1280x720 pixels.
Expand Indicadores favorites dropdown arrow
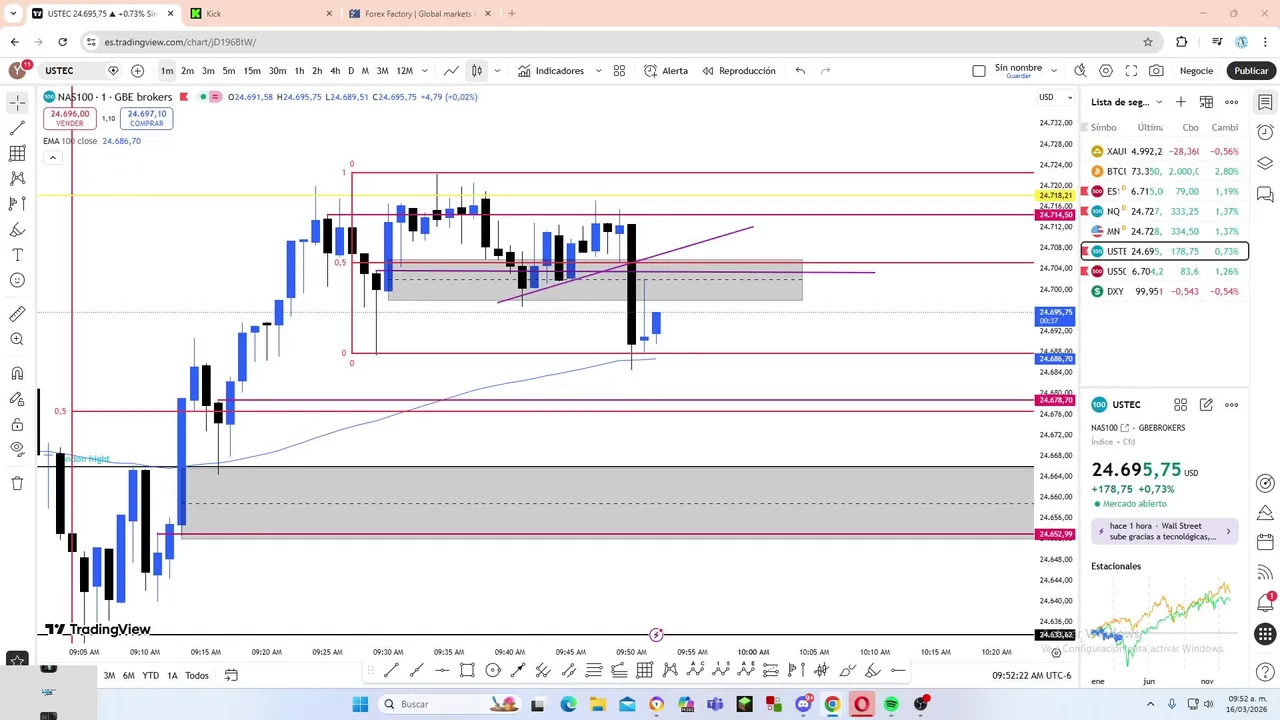pyautogui.click(x=599, y=71)
